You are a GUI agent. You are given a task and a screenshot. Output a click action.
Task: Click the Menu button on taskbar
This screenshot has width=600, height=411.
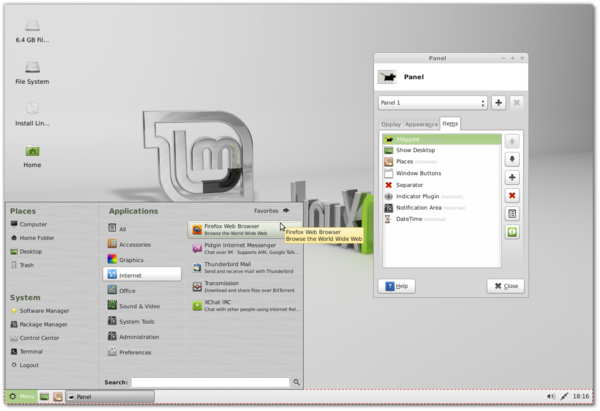[x=21, y=396]
